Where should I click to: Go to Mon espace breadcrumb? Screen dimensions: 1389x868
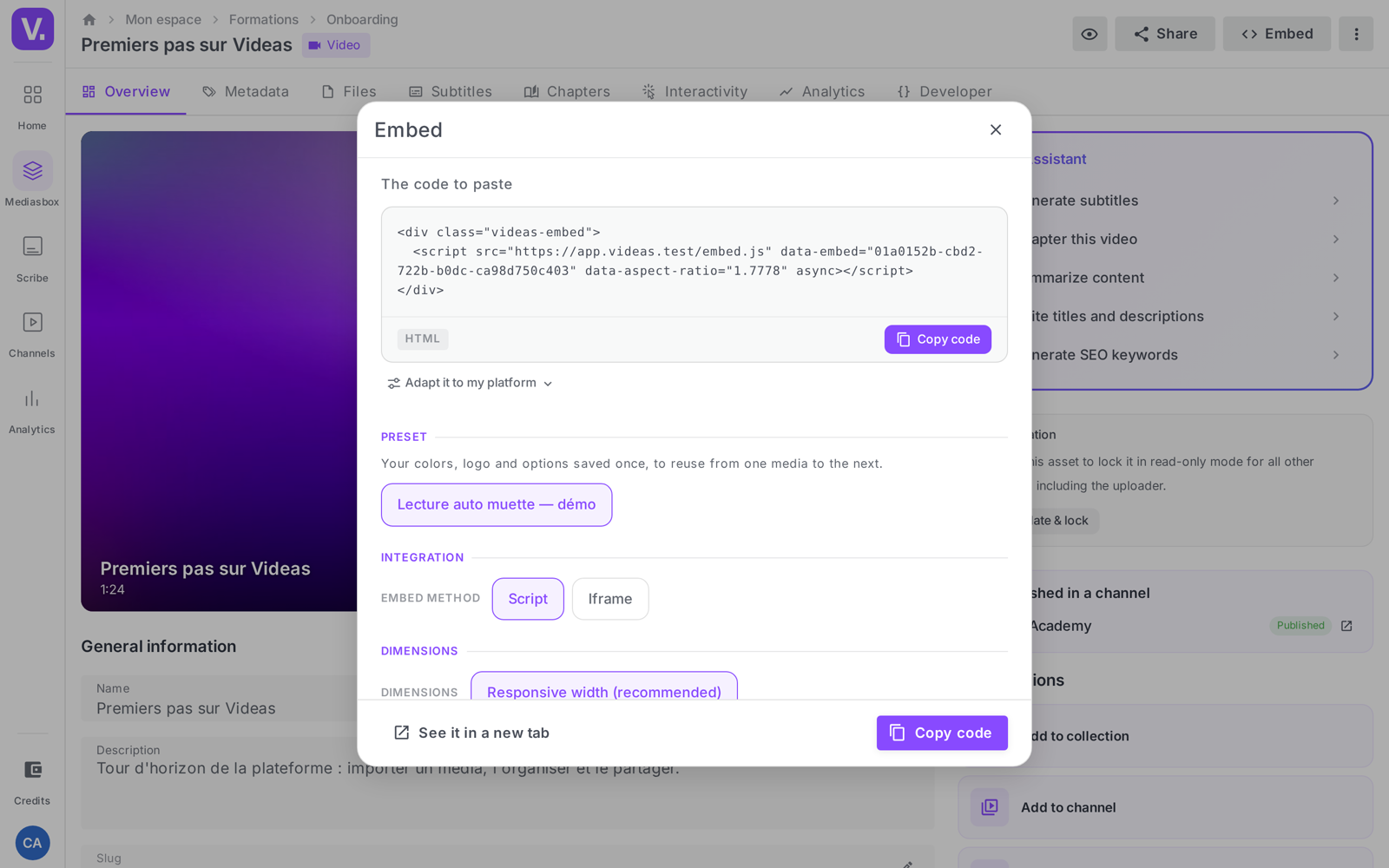pos(163,19)
